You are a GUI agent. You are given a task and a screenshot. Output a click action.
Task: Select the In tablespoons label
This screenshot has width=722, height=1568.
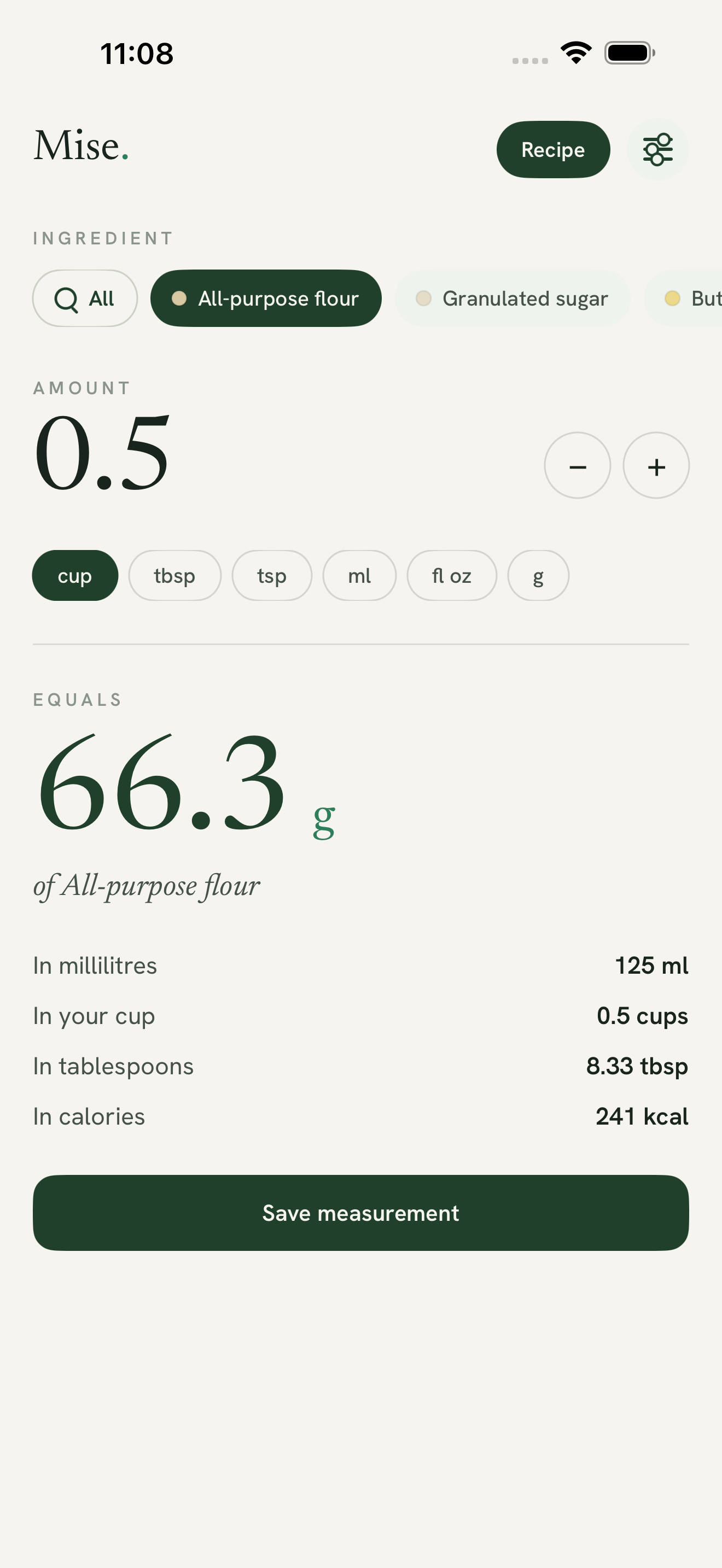(113, 1067)
